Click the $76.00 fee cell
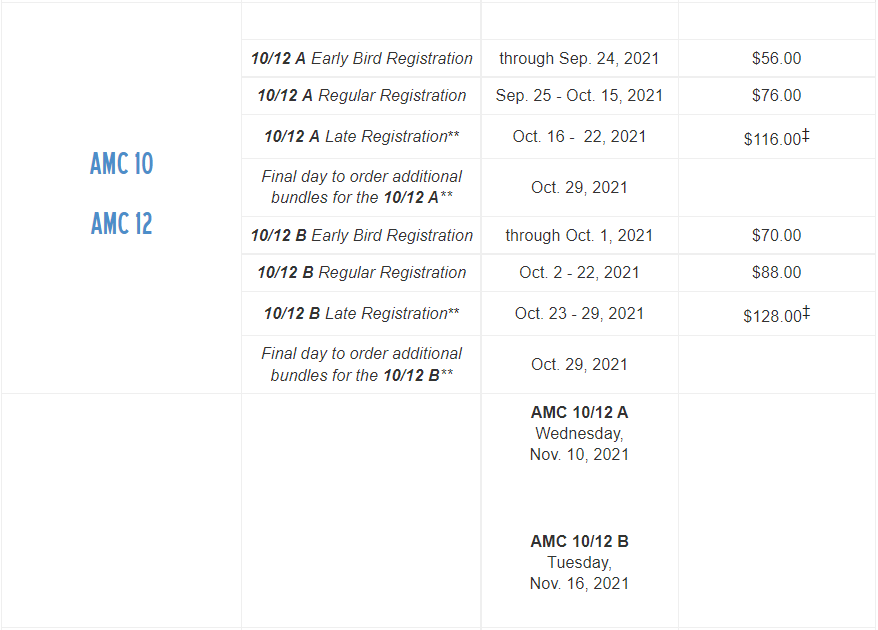Image resolution: width=878 pixels, height=630 pixels. [x=776, y=96]
